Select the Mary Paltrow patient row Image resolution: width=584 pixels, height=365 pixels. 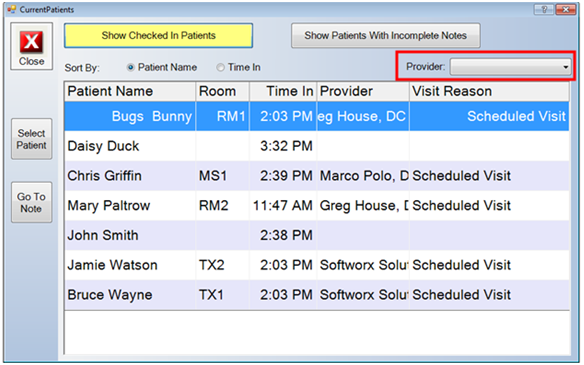click(x=317, y=206)
